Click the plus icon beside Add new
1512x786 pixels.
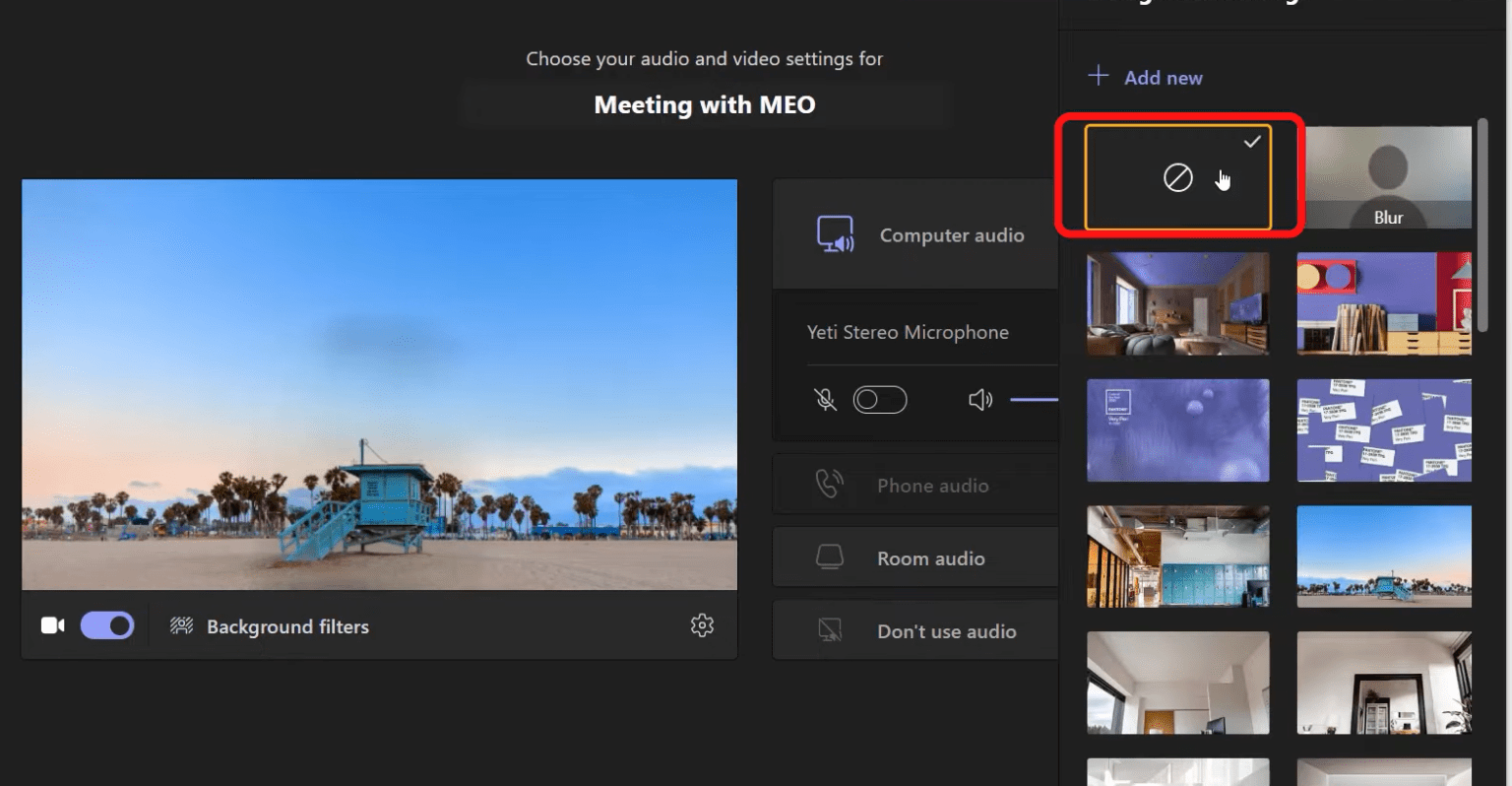[1098, 75]
